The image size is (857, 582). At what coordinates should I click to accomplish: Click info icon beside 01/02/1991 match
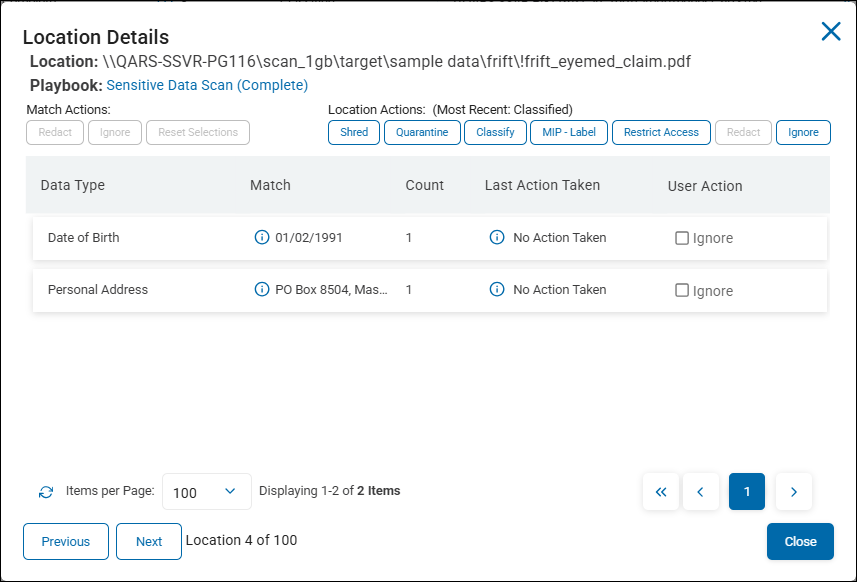262,238
